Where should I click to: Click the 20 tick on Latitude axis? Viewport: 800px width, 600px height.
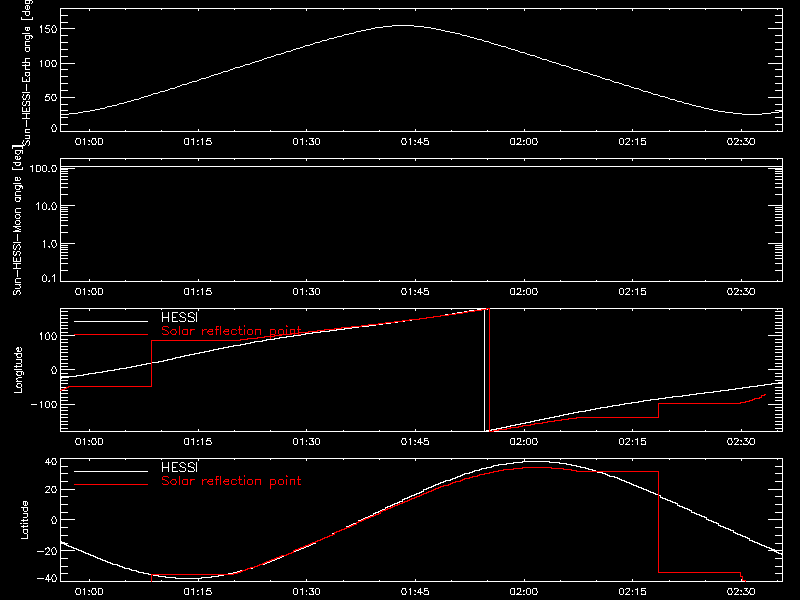click(51, 490)
